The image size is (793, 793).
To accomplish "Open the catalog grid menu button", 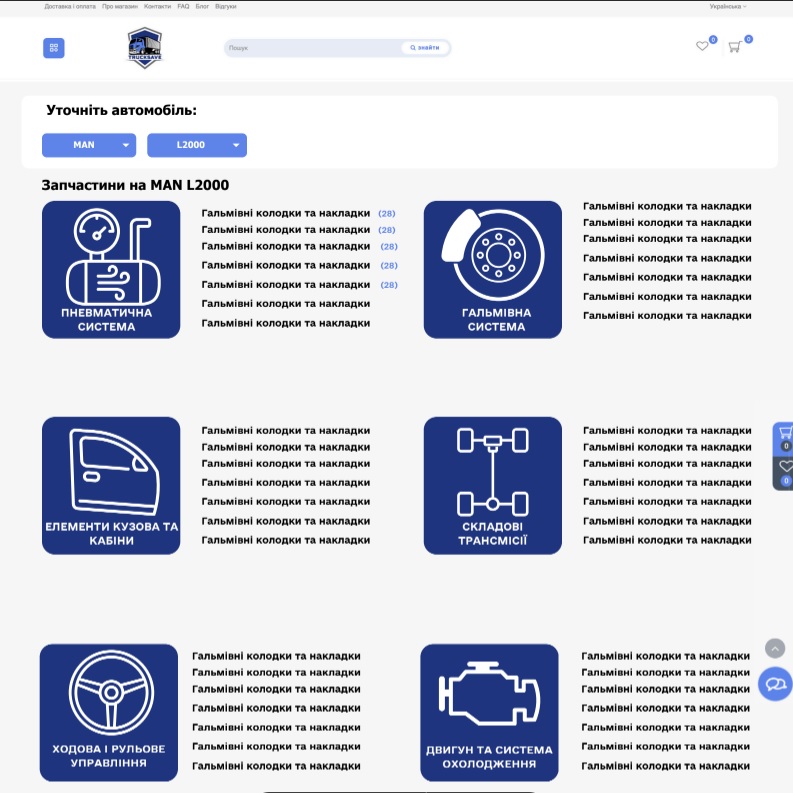I will [x=53, y=48].
